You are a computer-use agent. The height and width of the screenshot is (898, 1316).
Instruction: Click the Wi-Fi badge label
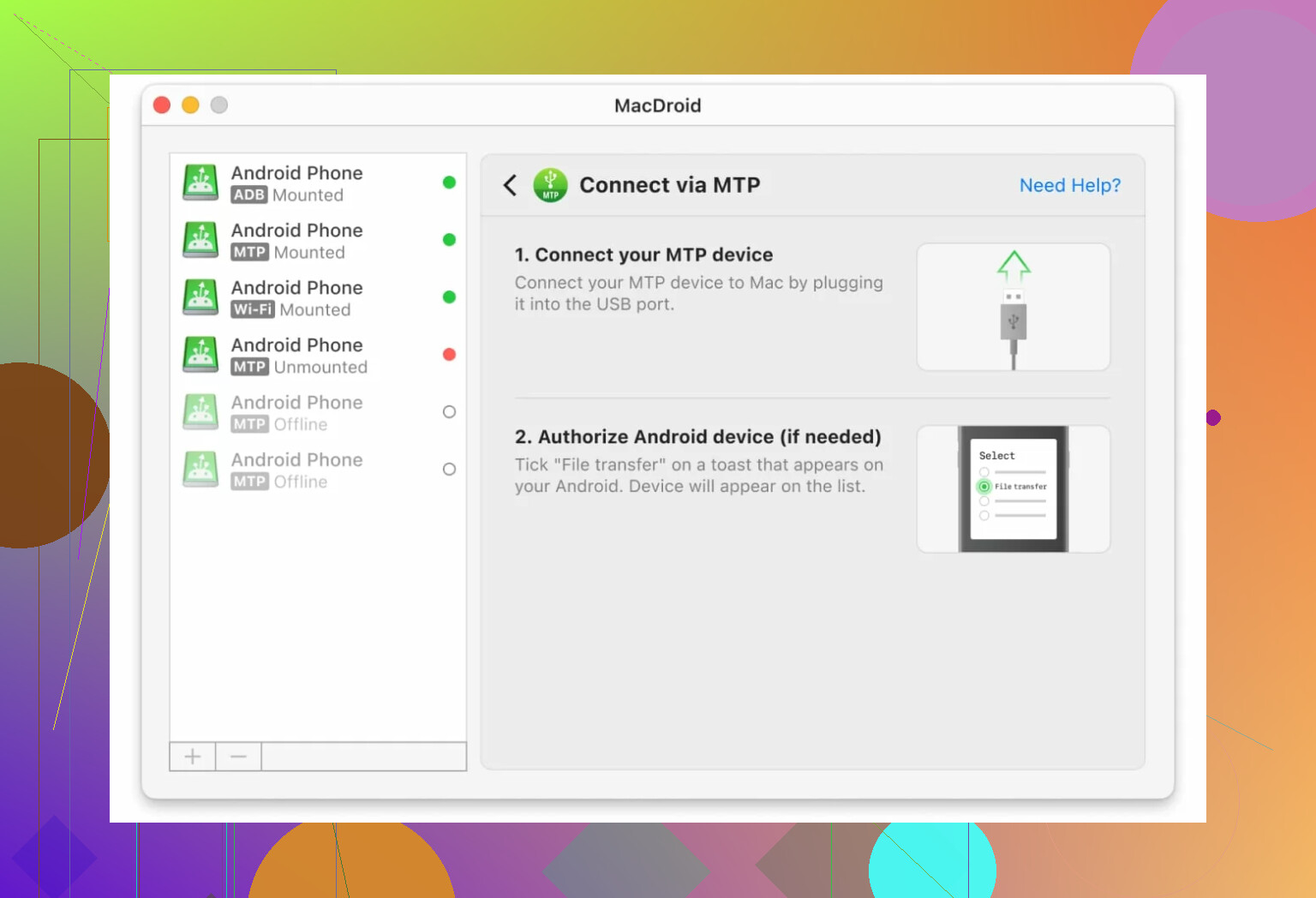[253, 310]
